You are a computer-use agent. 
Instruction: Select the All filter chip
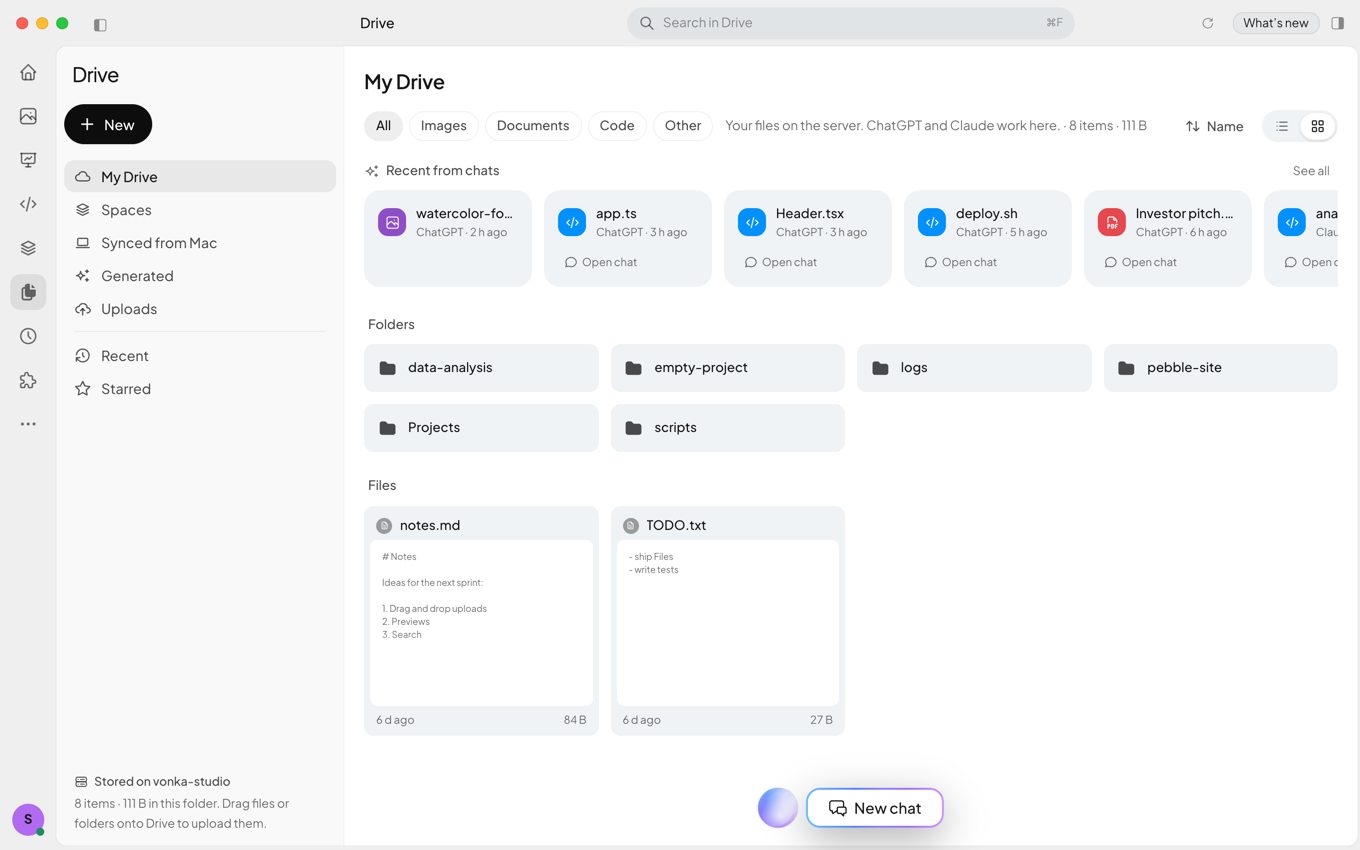click(384, 126)
